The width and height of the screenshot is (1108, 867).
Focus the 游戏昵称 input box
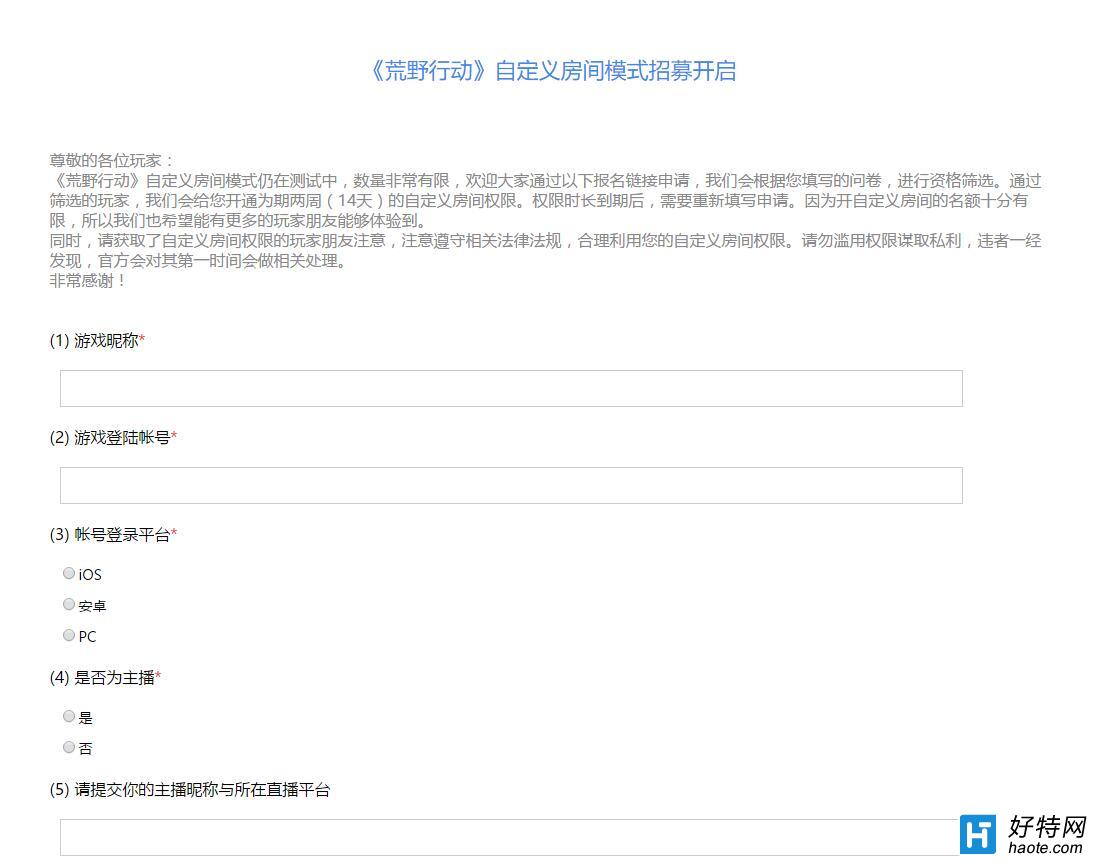pyautogui.click(x=511, y=389)
